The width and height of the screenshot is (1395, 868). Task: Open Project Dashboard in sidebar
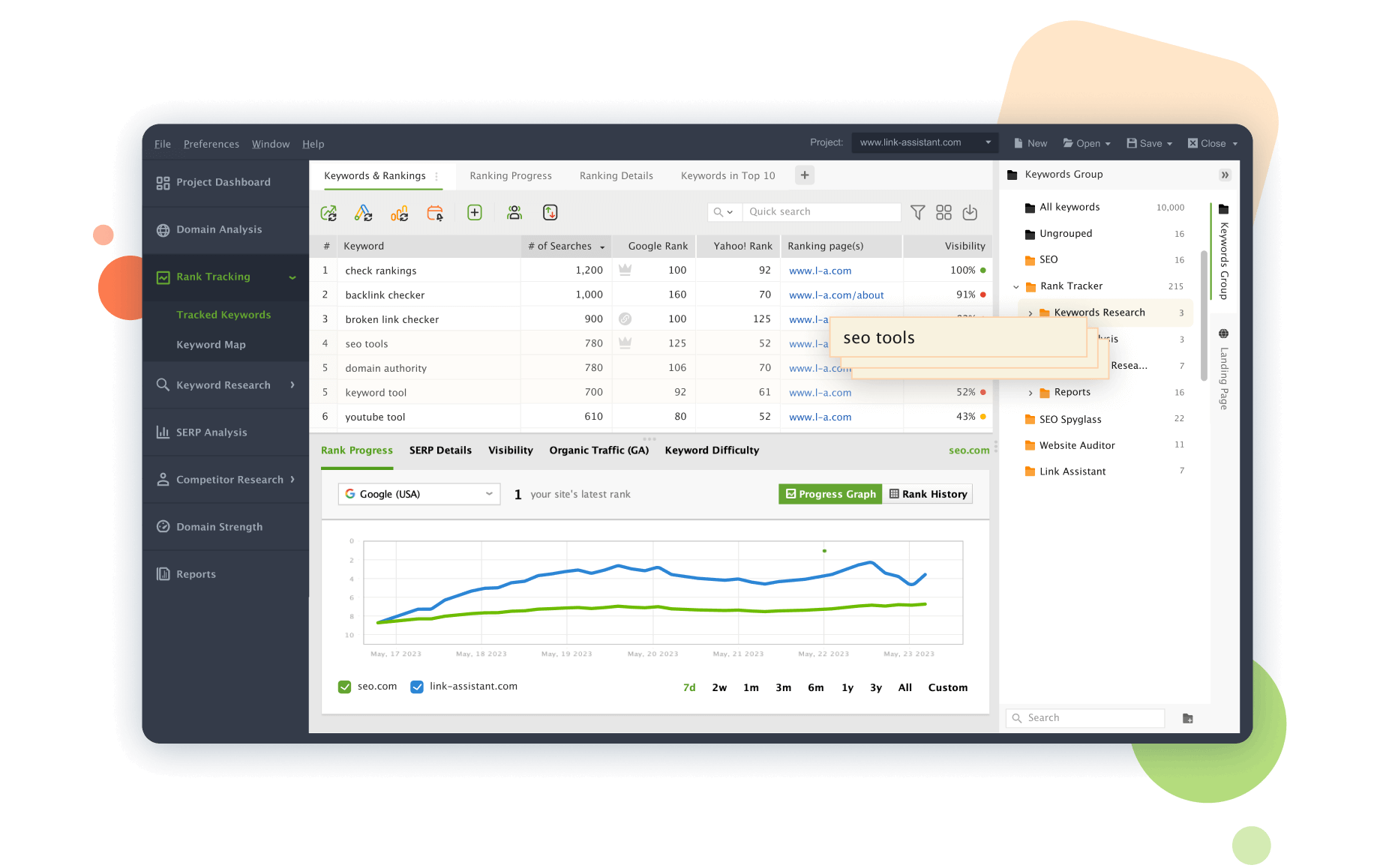tap(225, 182)
